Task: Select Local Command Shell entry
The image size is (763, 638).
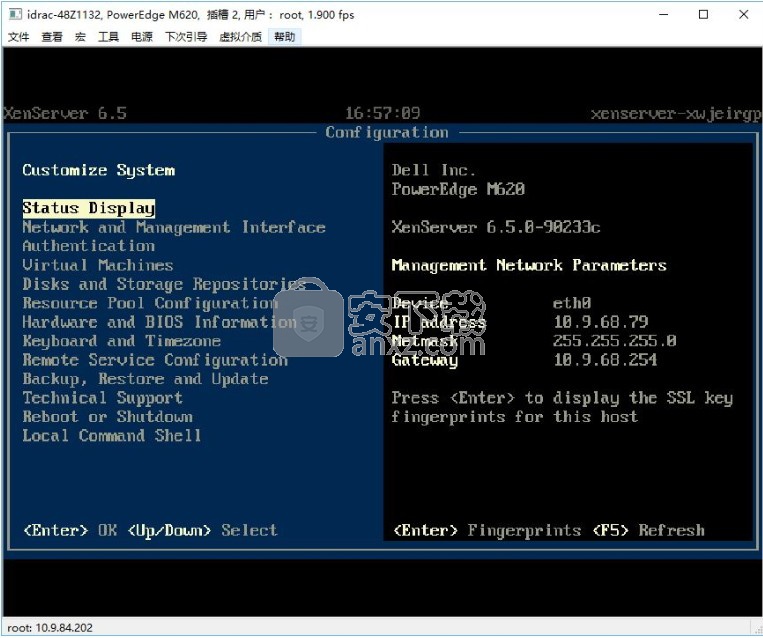Action: pos(112,436)
